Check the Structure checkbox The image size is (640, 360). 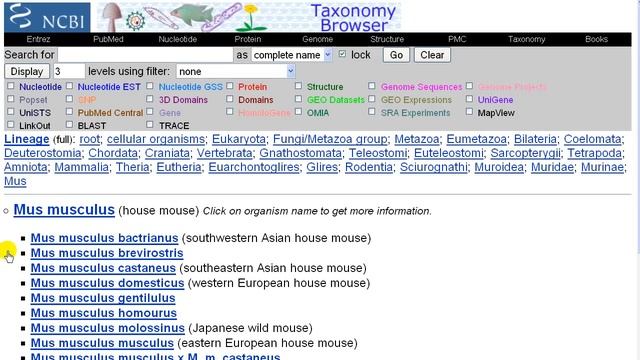[x=298, y=86]
